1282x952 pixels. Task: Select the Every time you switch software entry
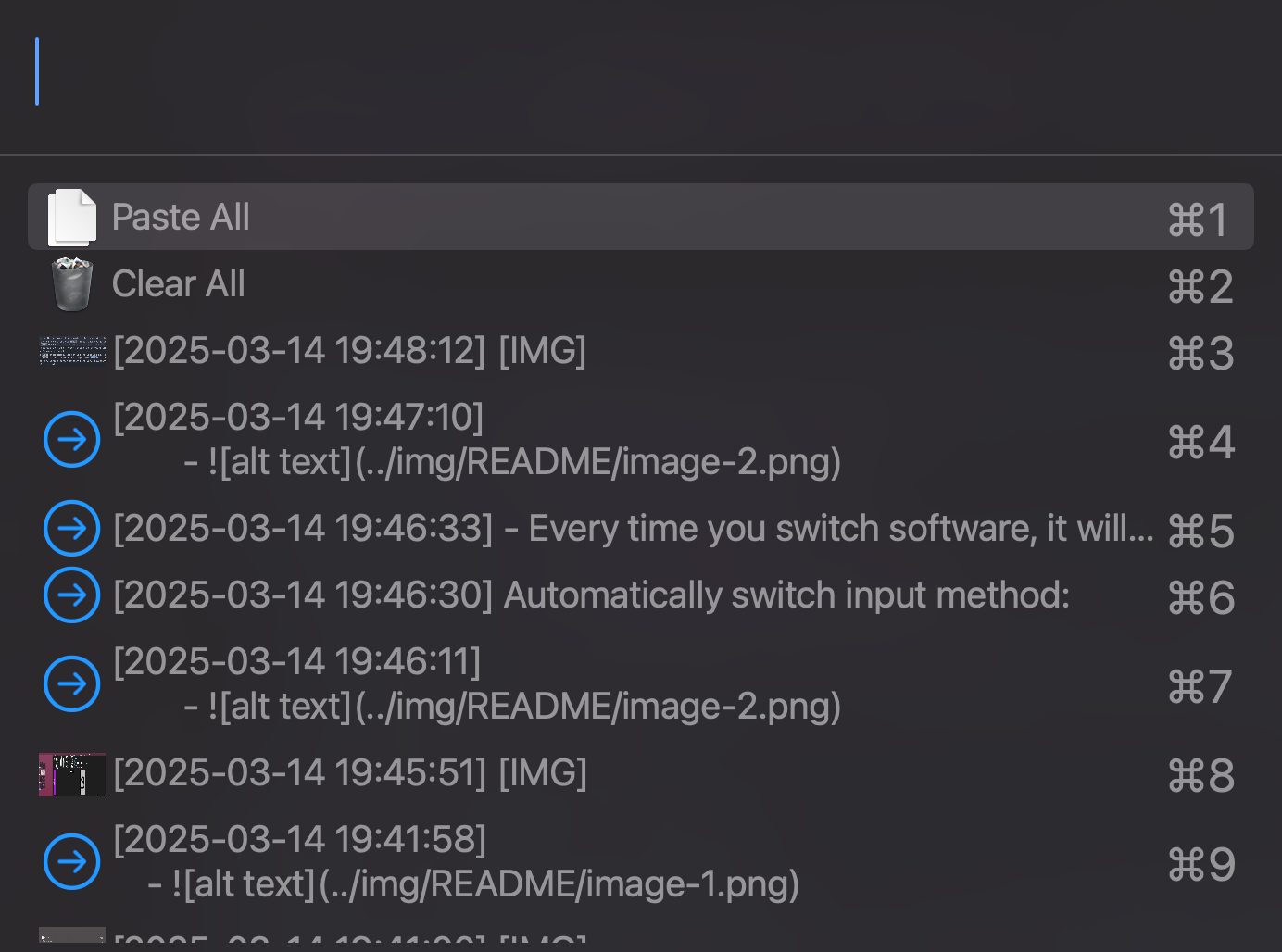tap(556, 528)
